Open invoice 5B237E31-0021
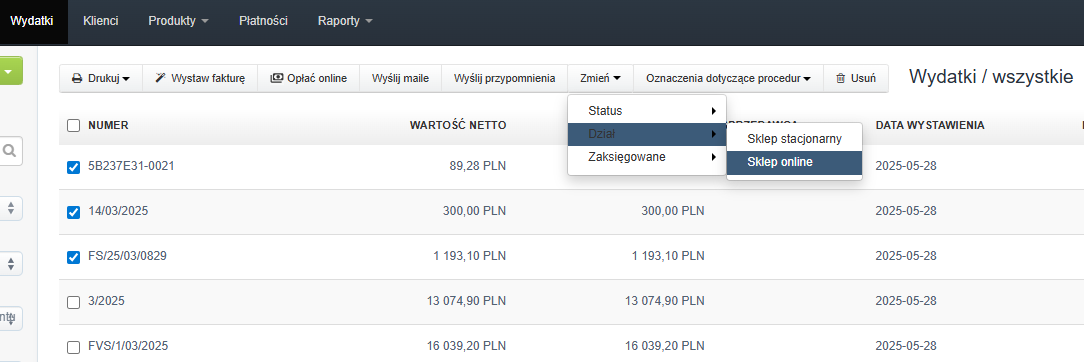 pyautogui.click(x=131, y=166)
